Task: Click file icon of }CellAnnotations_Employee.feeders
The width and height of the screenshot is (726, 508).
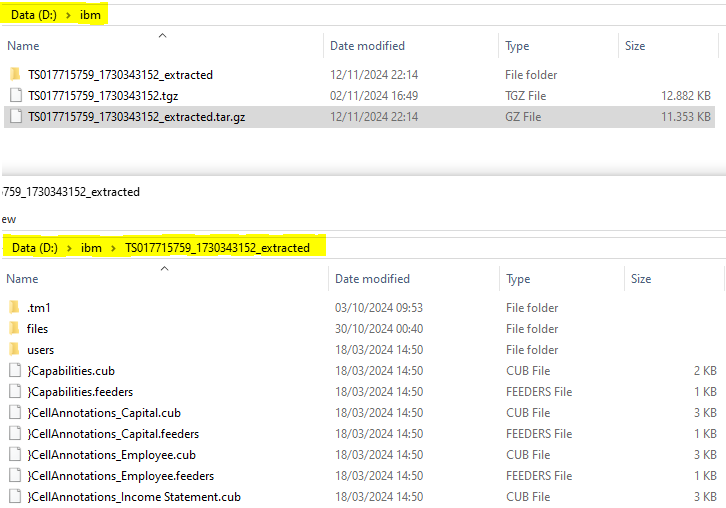Action: tap(15, 476)
